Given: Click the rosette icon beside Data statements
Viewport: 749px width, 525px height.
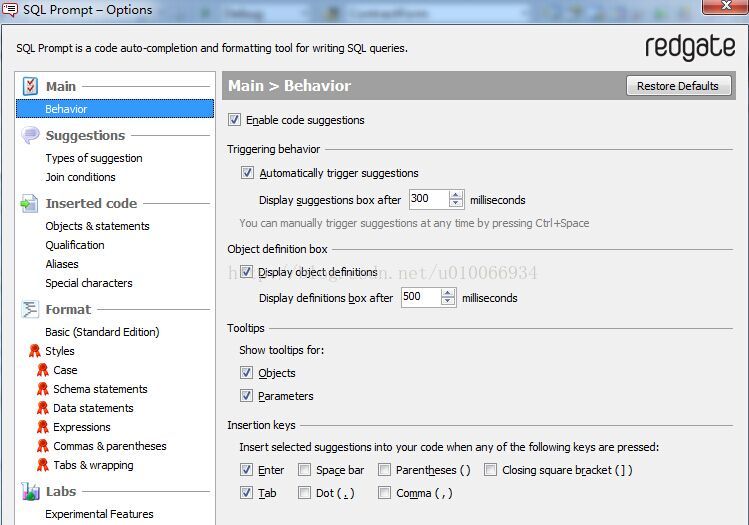Looking at the screenshot, I should (43, 408).
